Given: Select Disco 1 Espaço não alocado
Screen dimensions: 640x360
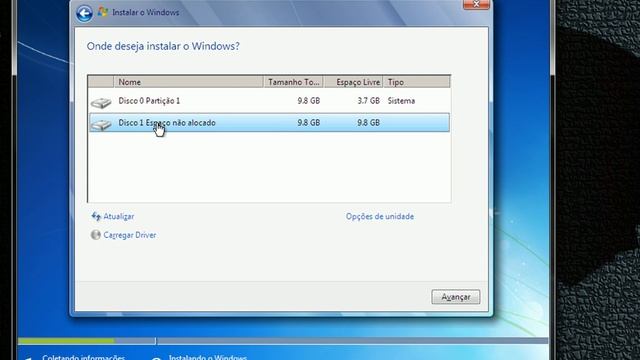Looking at the screenshot, I should 269,123.
